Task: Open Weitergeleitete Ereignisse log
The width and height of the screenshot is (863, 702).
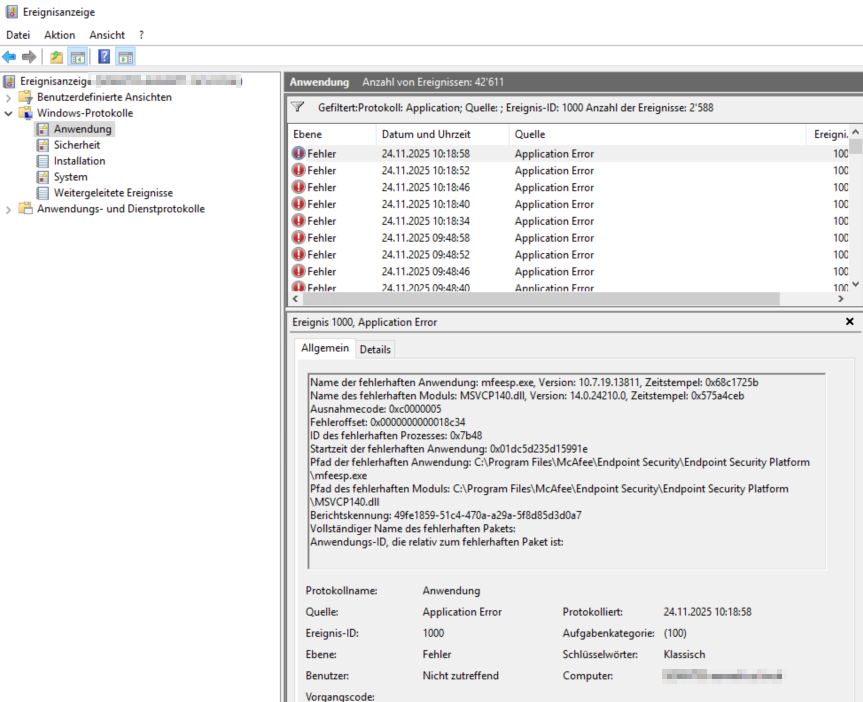Action: pyautogui.click(x=113, y=193)
